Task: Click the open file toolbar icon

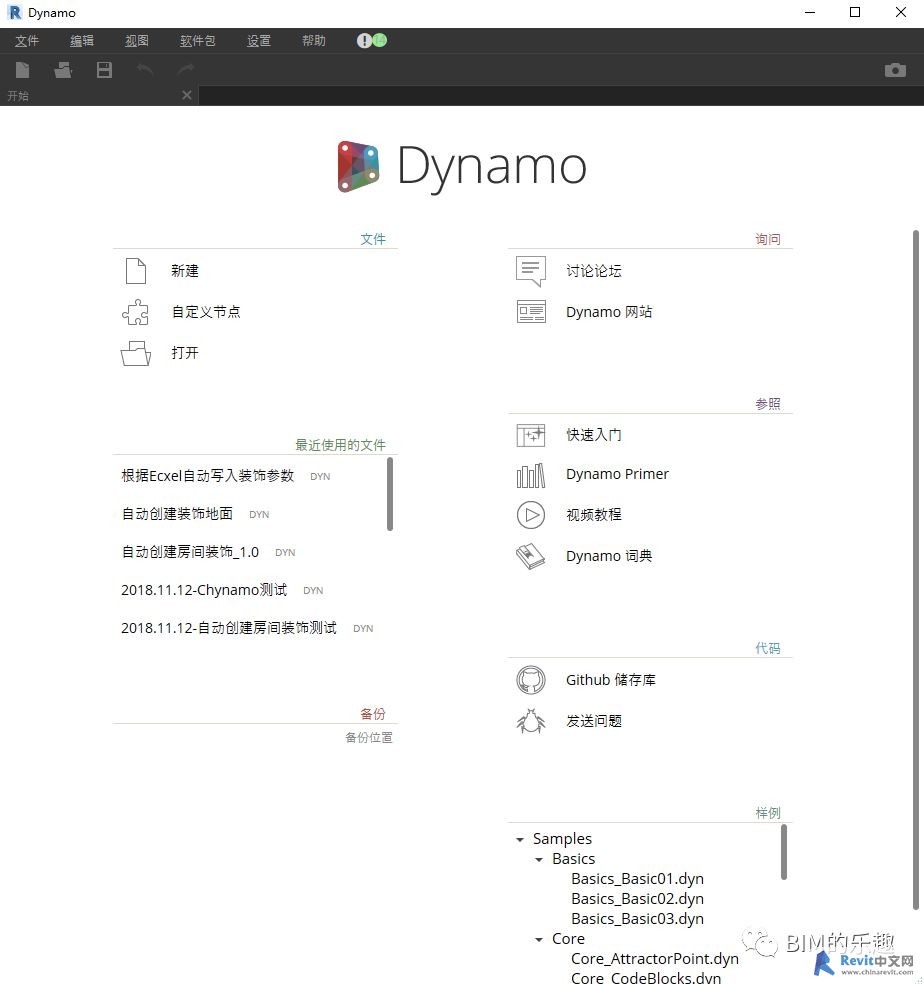Action: coord(63,70)
